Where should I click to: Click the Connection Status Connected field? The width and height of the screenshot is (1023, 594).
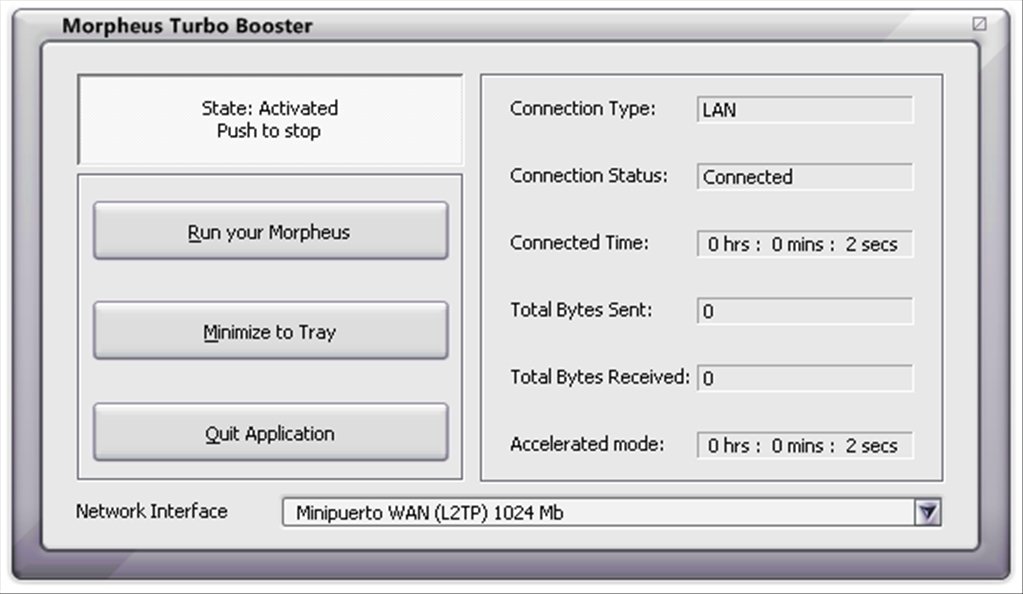point(804,177)
